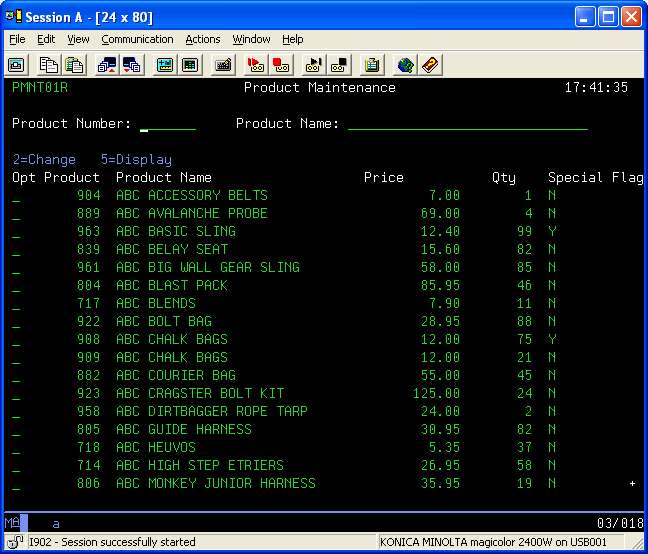Open the Keyboard Remap icon
The image size is (648, 554).
[223, 65]
